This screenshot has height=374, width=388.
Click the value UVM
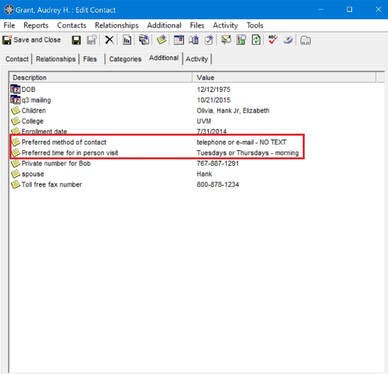tap(204, 121)
